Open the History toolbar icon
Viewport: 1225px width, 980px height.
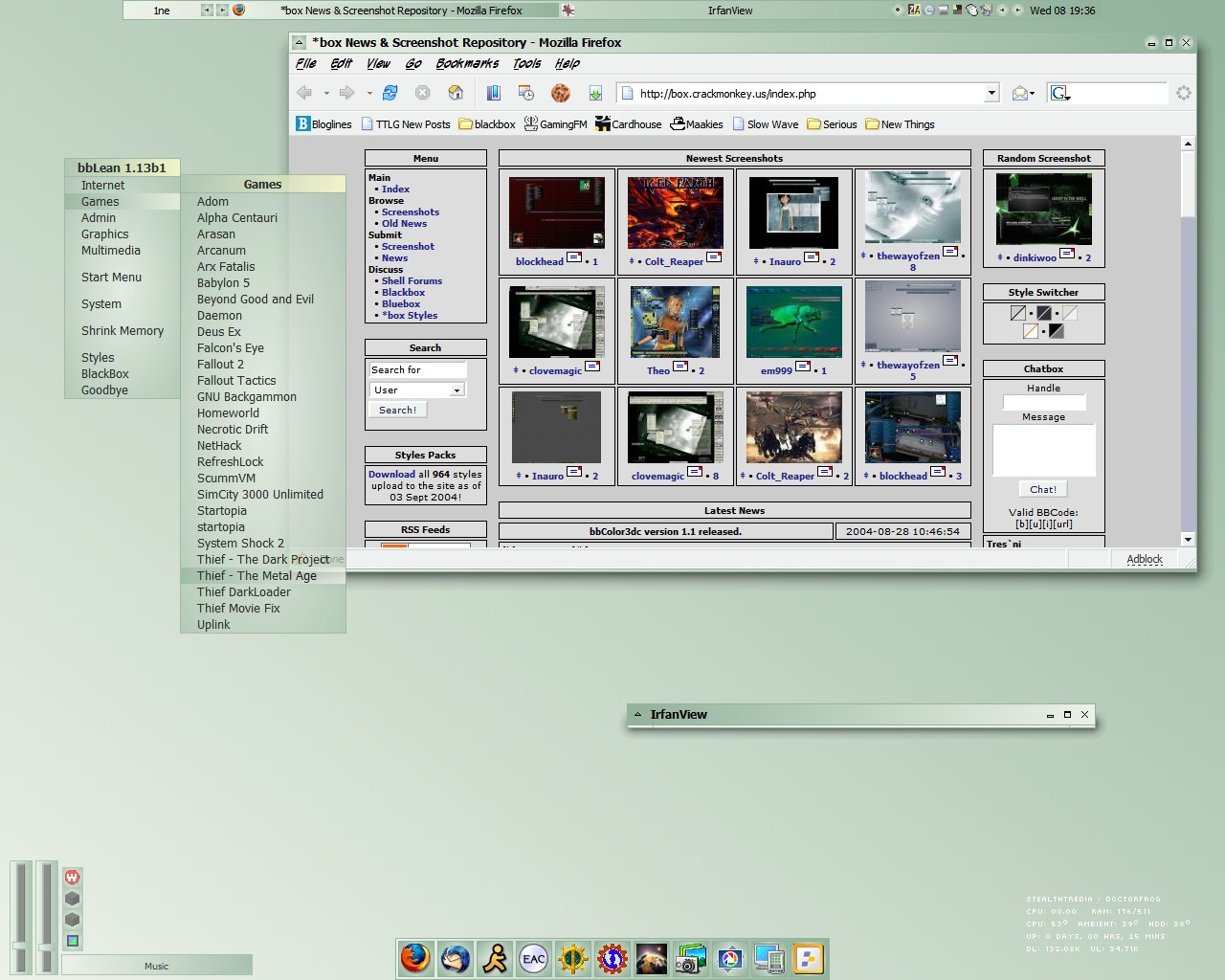click(x=526, y=93)
